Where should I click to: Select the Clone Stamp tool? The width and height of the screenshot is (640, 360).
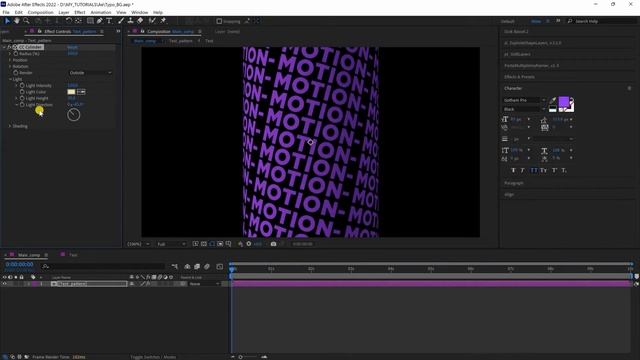pyautogui.click(x=131, y=21)
